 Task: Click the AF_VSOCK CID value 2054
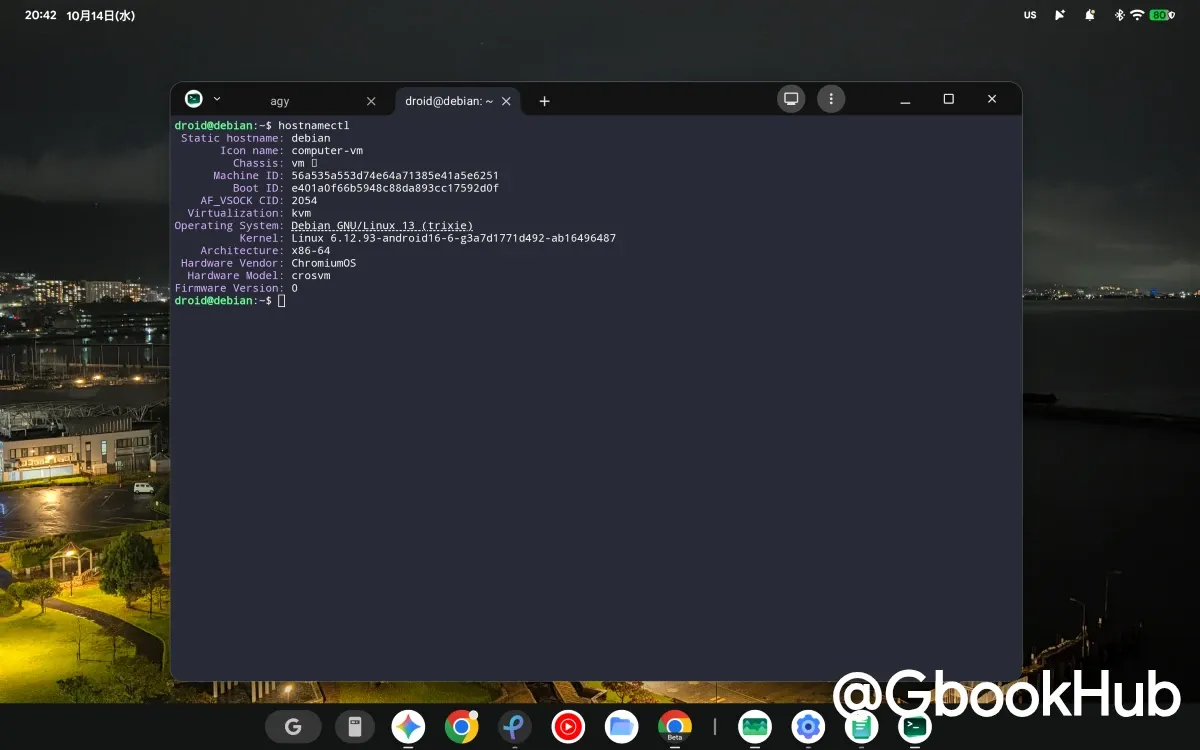[304, 200]
